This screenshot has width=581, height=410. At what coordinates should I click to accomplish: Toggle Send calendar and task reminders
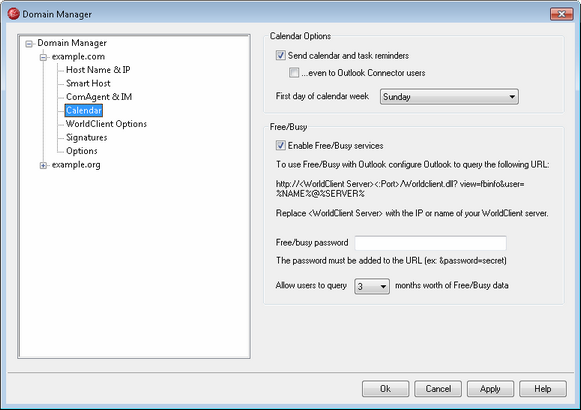[280, 56]
